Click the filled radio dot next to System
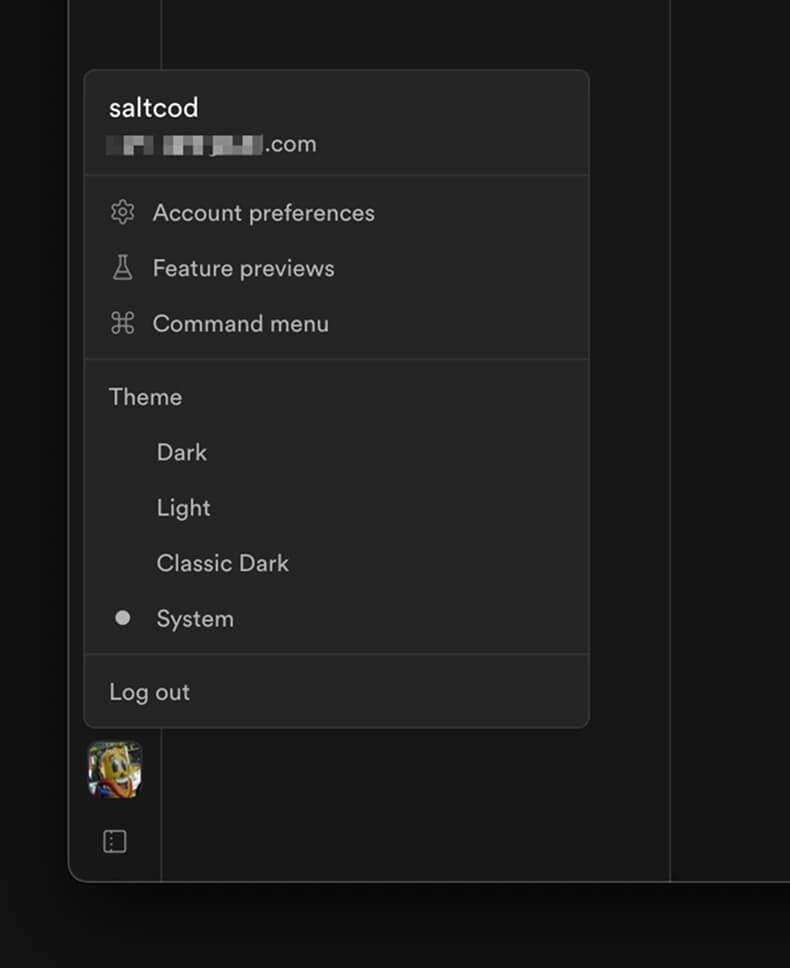The height and width of the screenshot is (968, 790). [123, 618]
